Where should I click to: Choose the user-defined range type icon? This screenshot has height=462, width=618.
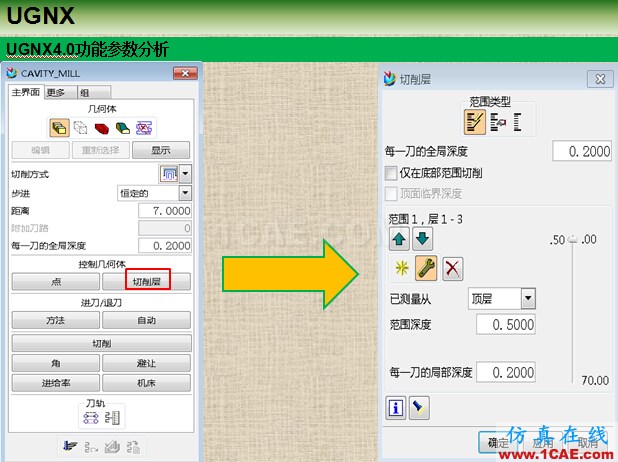pyautogui.click(x=498, y=122)
